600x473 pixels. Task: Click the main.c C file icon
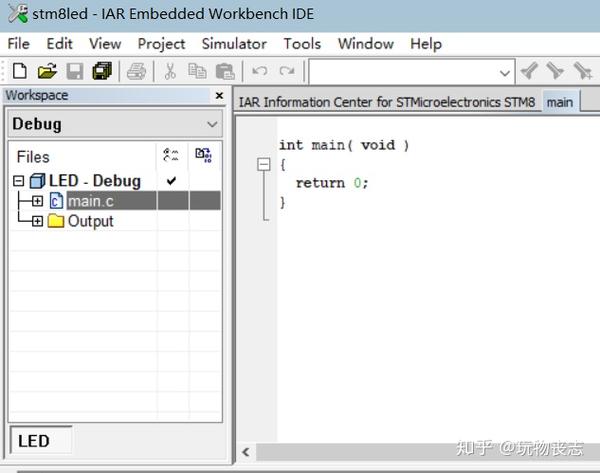(x=56, y=201)
